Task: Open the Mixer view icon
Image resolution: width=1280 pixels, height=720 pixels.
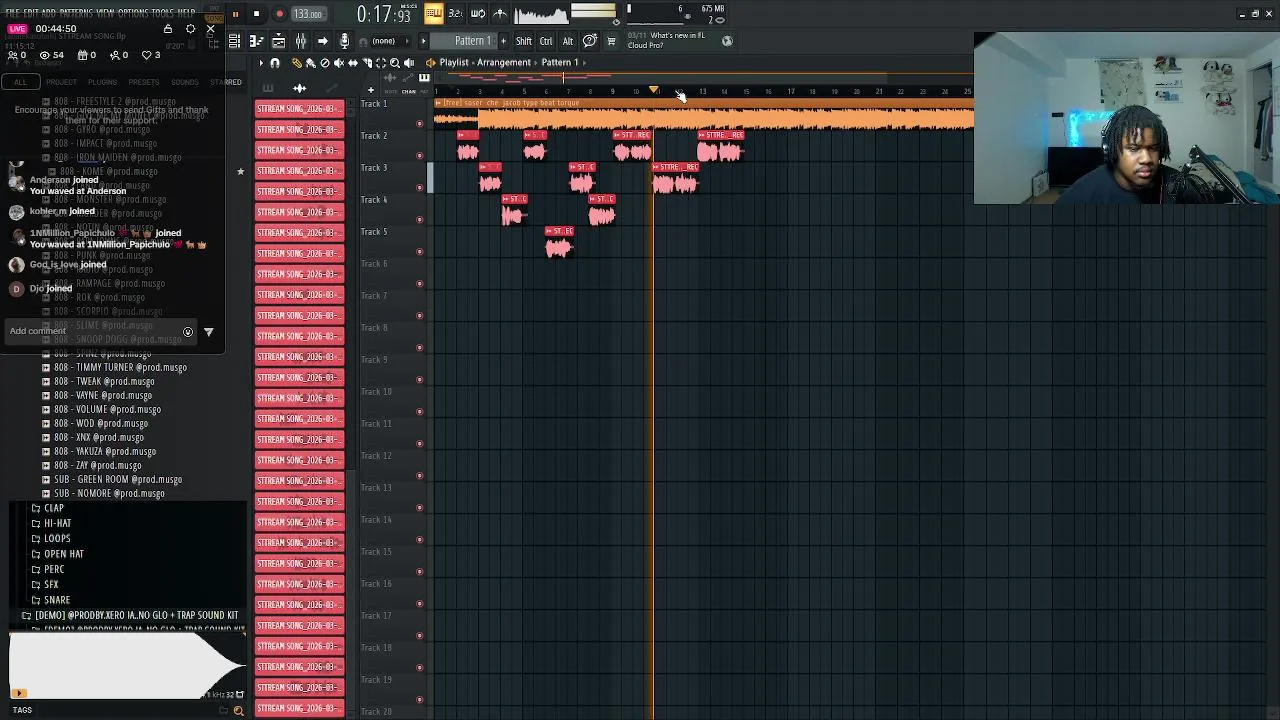Action: pos(301,41)
